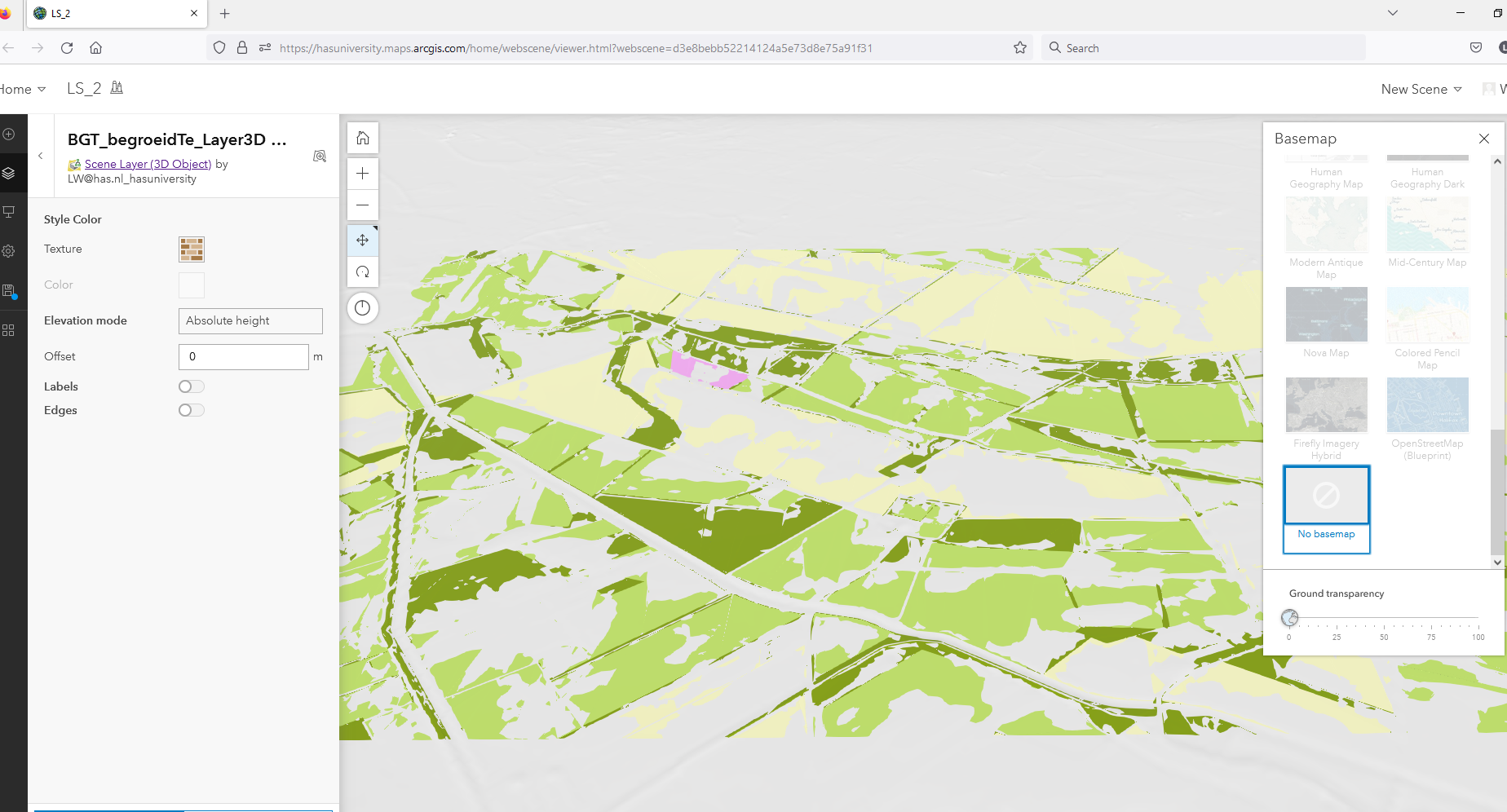Open the Layers panel in the sidebar

click(x=9, y=173)
